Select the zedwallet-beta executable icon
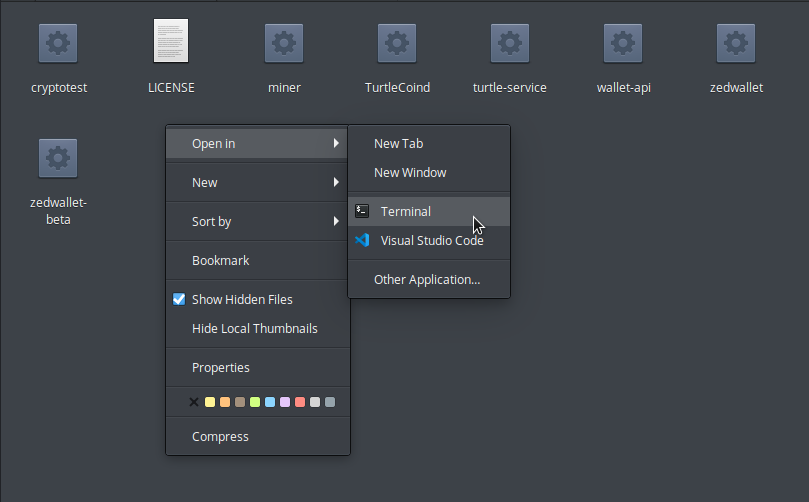809x502 pixels. pyautogui.click(x=58, y=158)
